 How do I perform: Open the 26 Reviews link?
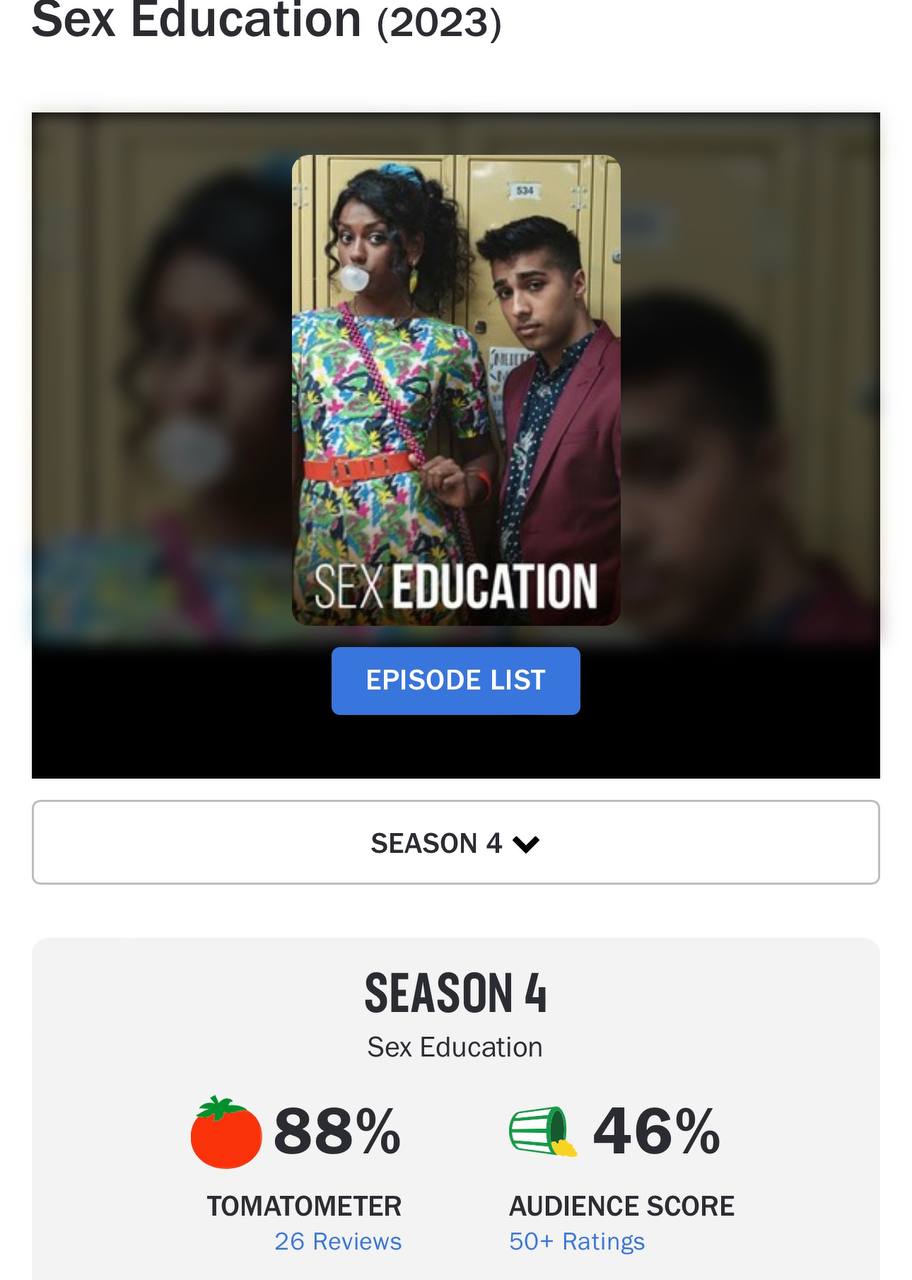pyautogui.click(x=338, y=1241)
